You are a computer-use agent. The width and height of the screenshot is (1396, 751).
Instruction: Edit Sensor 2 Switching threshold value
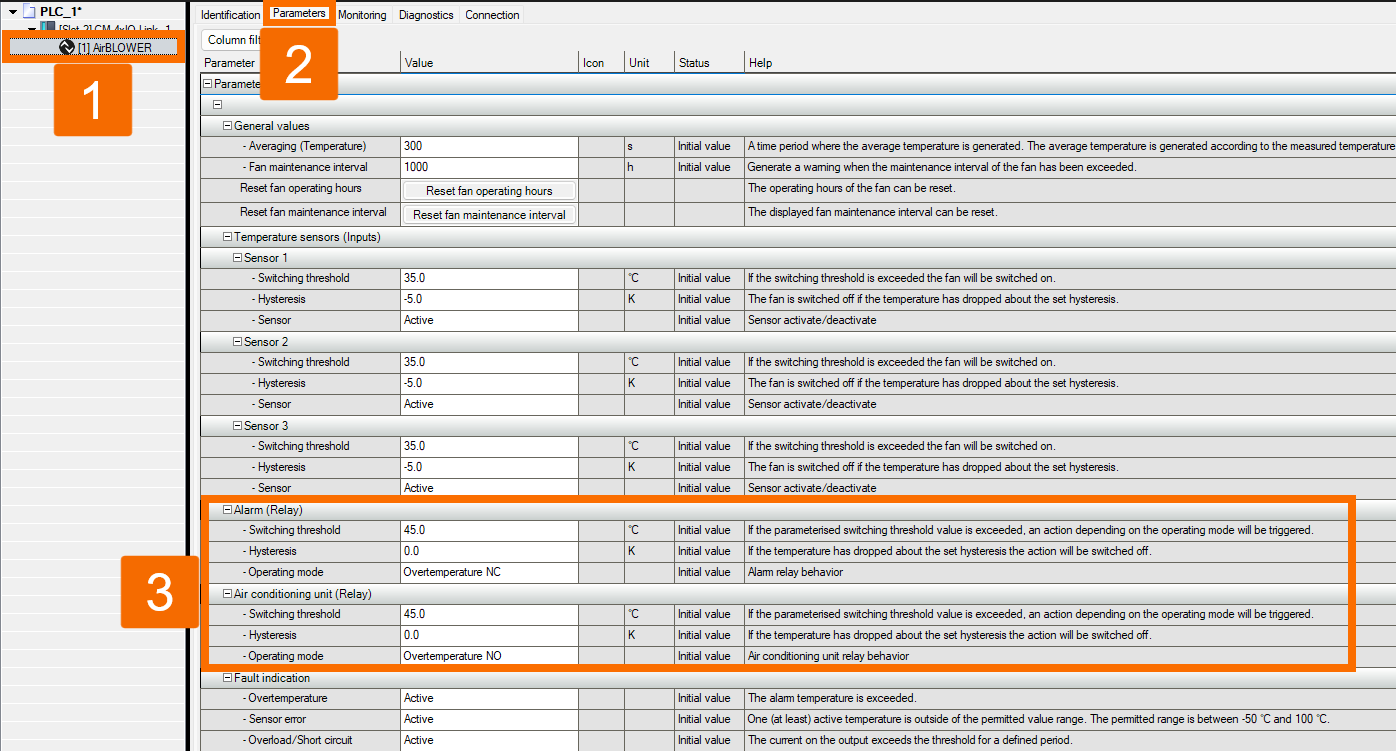pyautogui.click(x=489, y=362)
